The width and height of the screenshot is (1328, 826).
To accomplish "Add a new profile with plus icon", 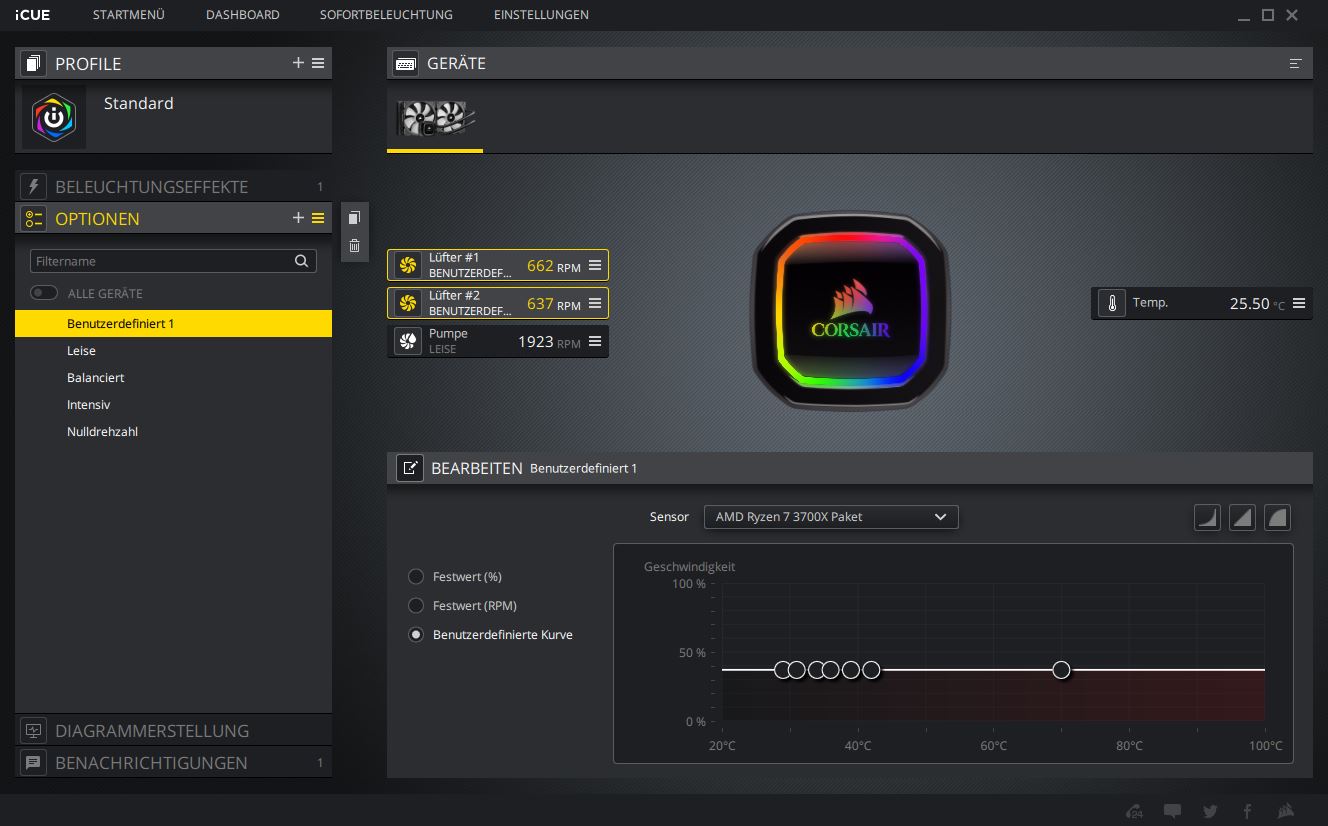I will pos(298,63).
